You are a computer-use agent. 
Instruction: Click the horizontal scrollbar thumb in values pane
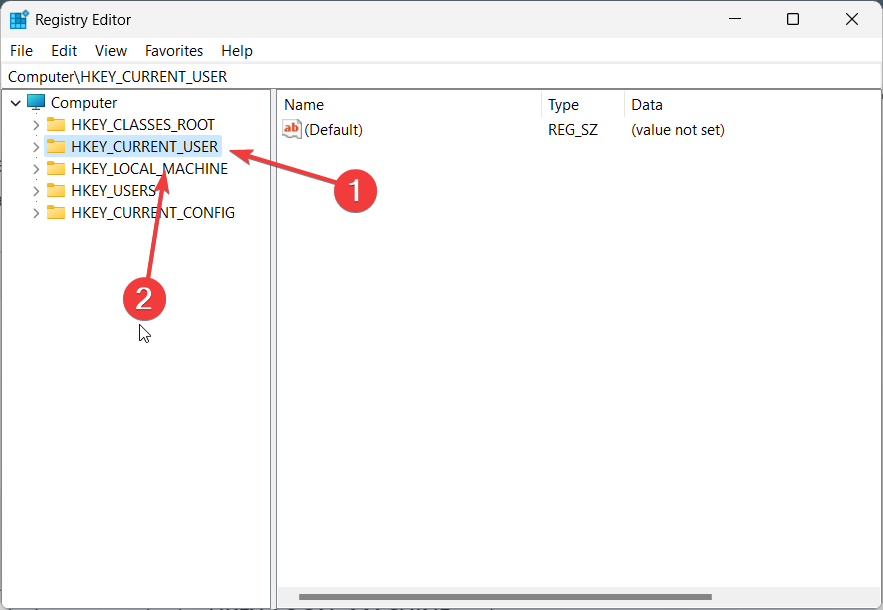coord(505,597)
